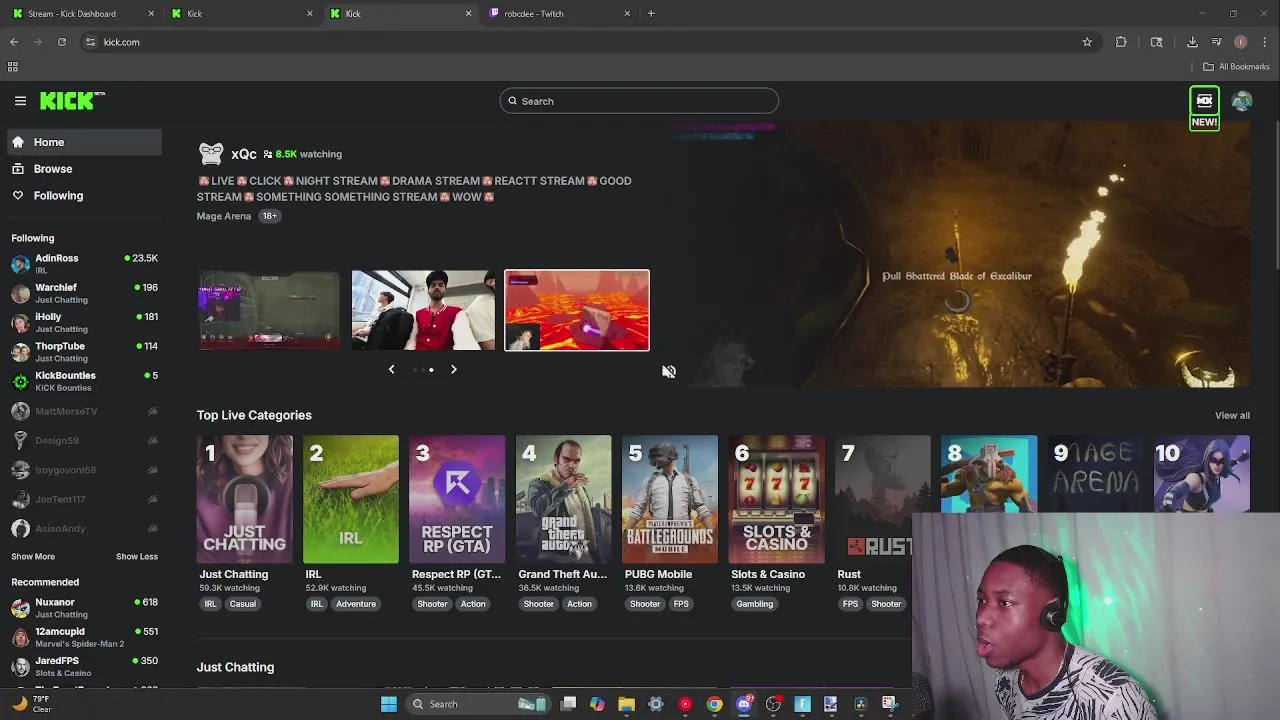This screenshot has height=720, width=1280.
Task: Open offline JonTert117 channel
Action: pos(84,499)
